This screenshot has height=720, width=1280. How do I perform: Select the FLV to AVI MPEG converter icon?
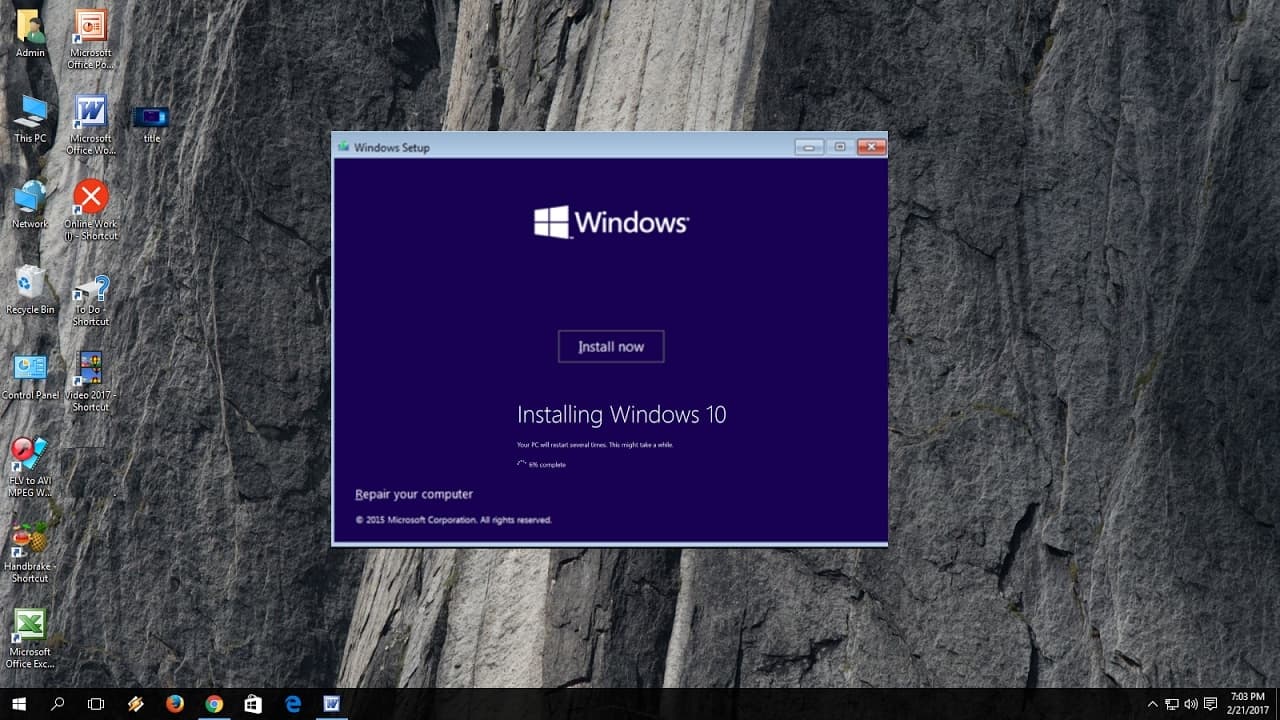click(30, 467)
